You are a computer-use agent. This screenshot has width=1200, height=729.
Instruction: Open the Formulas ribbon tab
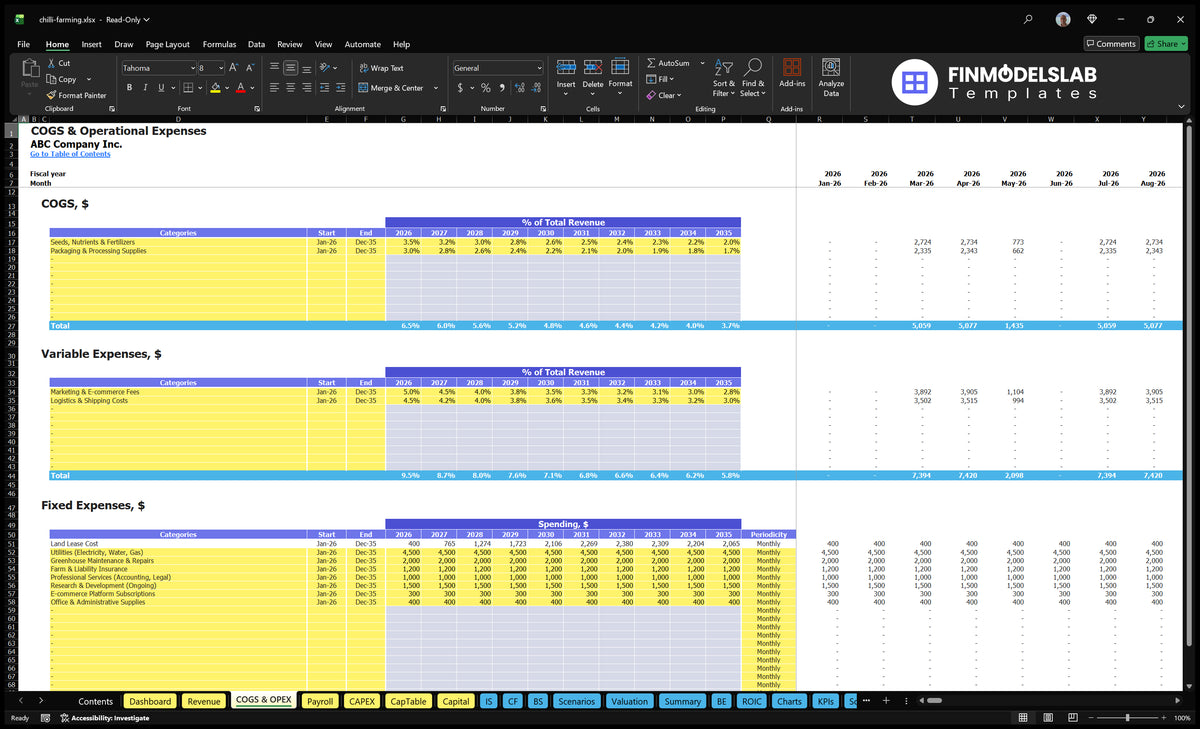tap(219, 44)
